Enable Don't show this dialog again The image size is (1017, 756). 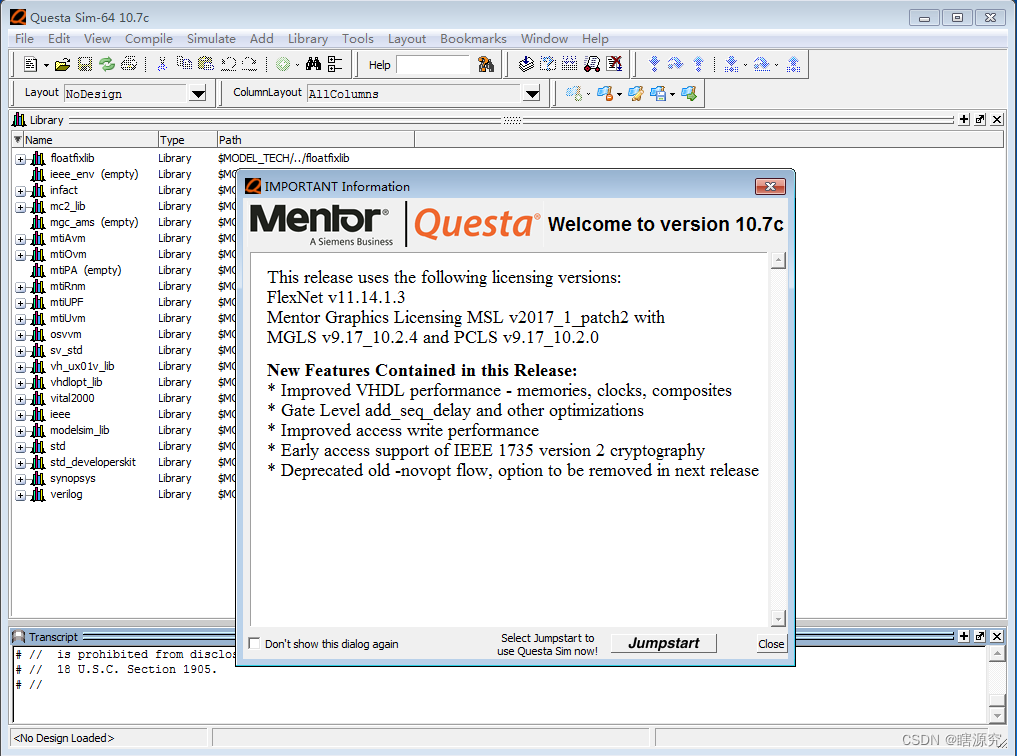(253, 643)
